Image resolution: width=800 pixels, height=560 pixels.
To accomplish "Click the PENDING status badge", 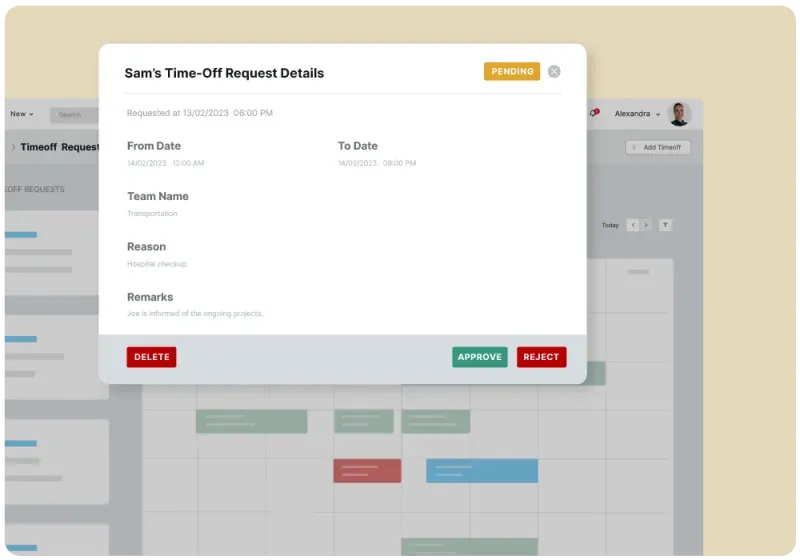I will pos(512,71).
